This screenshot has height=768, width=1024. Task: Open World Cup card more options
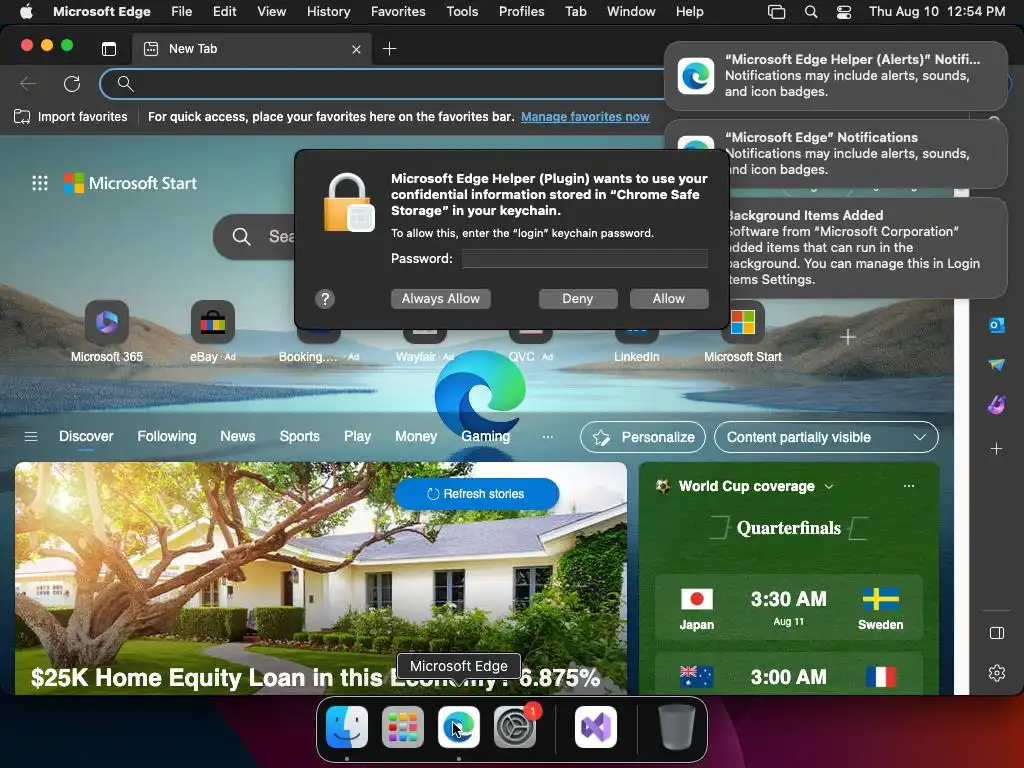click(x=908, y=486)
